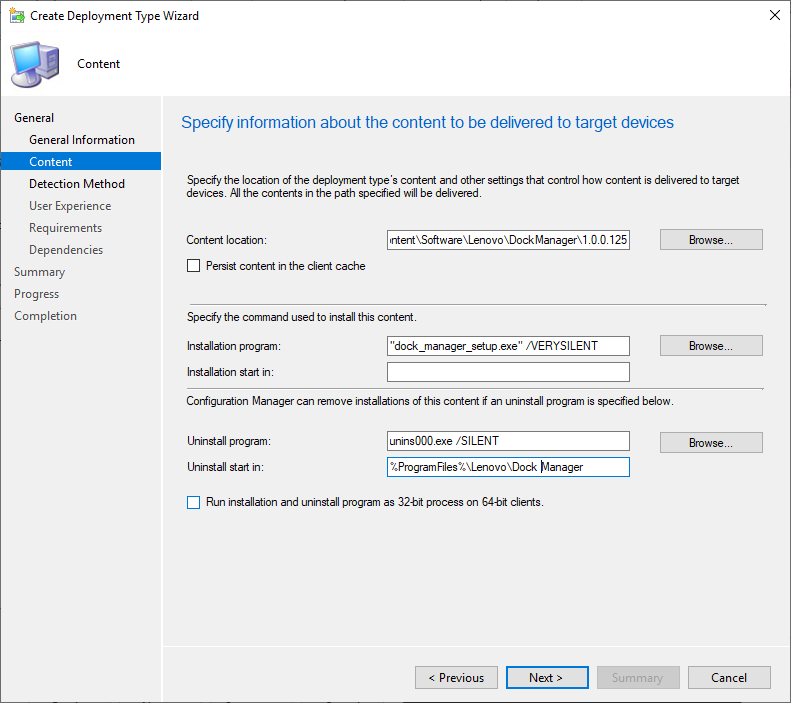Image resolution: width=791 pixels, height=703 pixels.
Task: Click 'Specify the location of the deployment' text
Action: pos(463,187)
